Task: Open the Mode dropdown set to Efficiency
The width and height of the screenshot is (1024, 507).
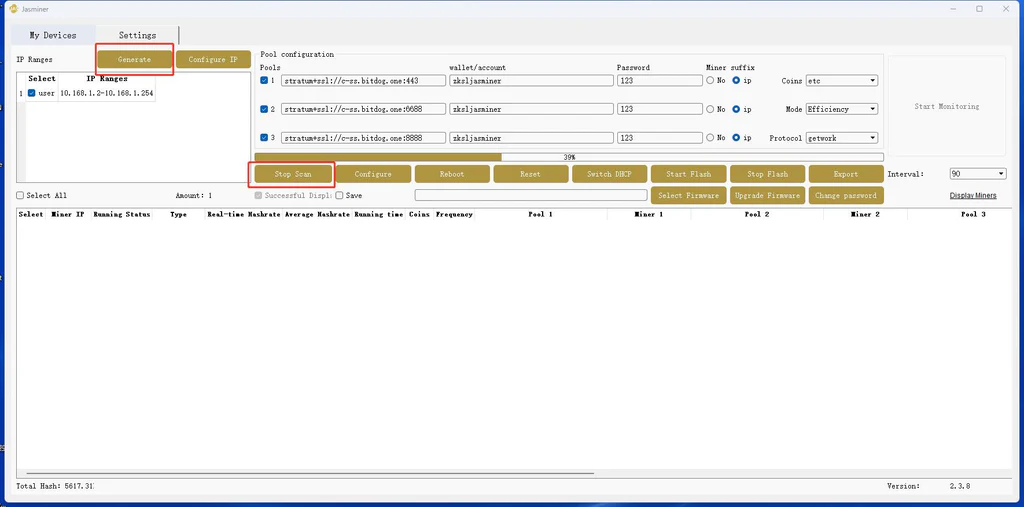Action: (841, 109)
